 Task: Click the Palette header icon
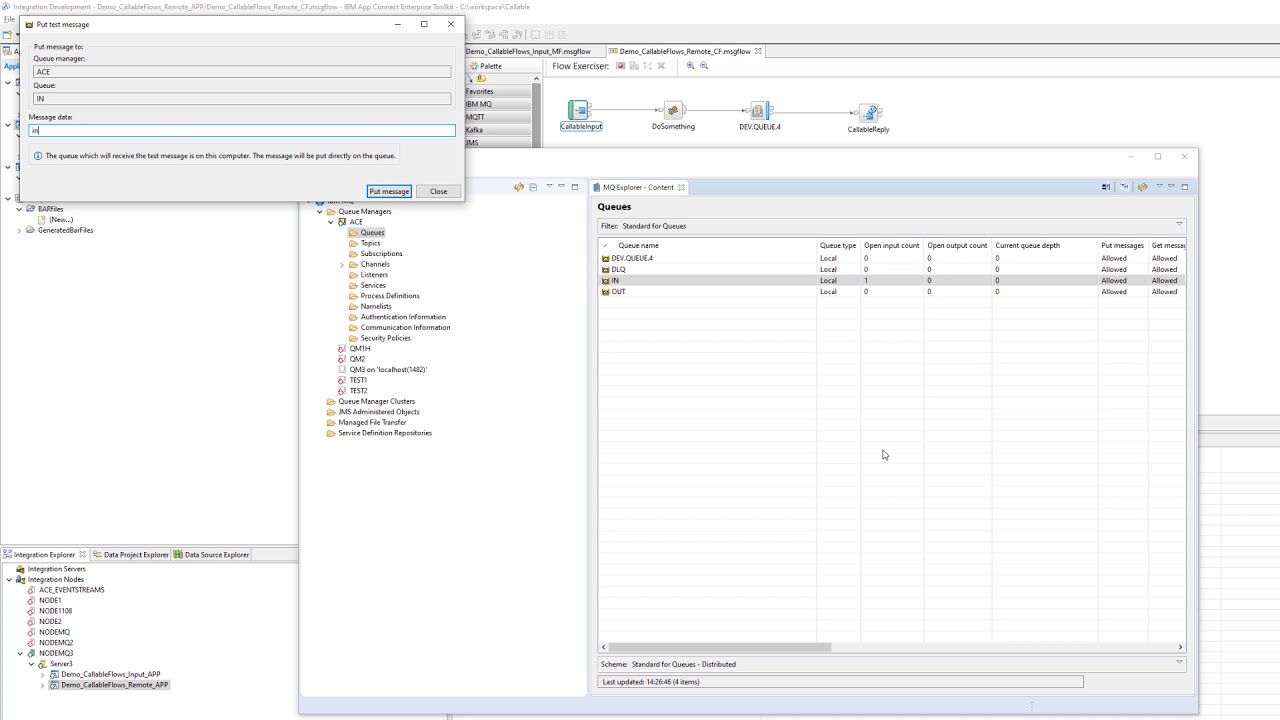473,66
